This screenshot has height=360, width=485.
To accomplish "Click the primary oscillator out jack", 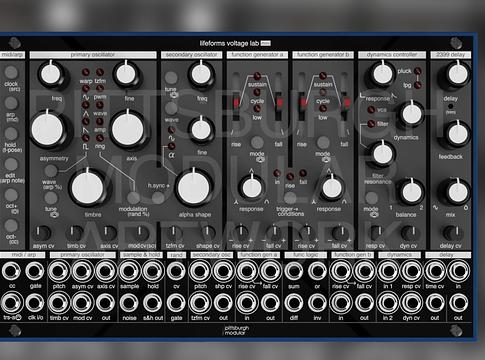I will [x=106, y=303].
